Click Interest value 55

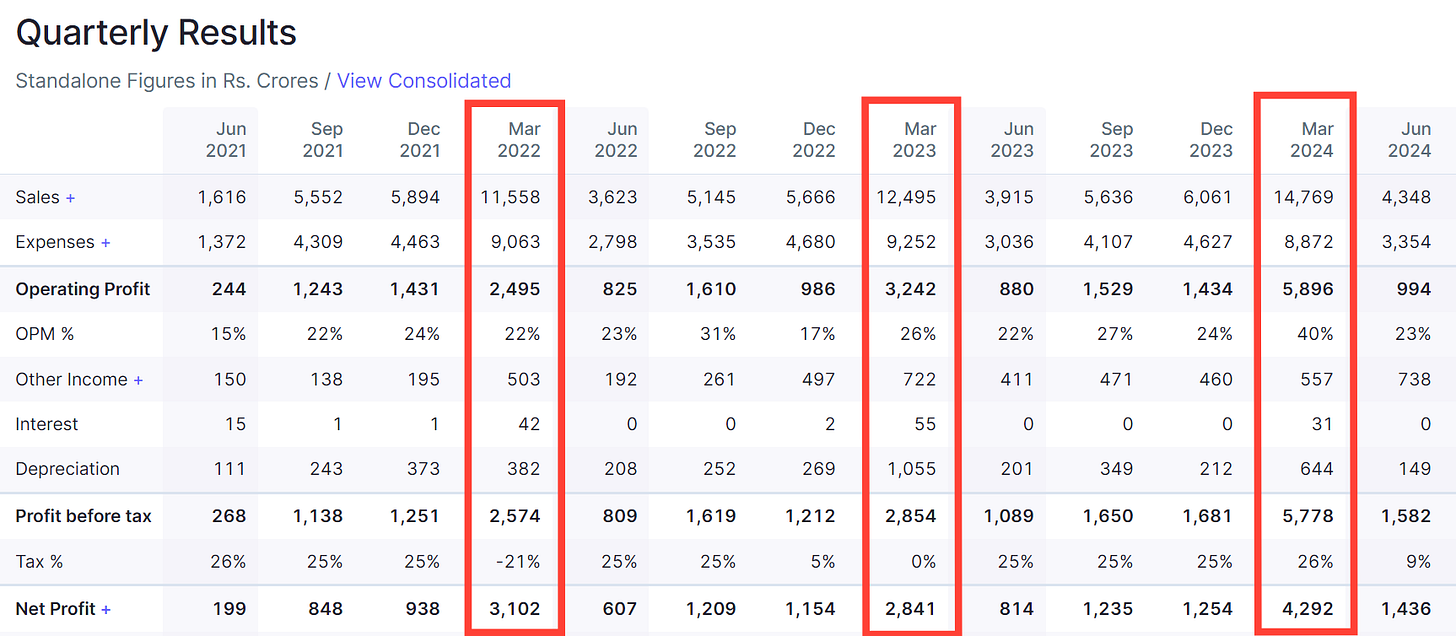point(926,424)
